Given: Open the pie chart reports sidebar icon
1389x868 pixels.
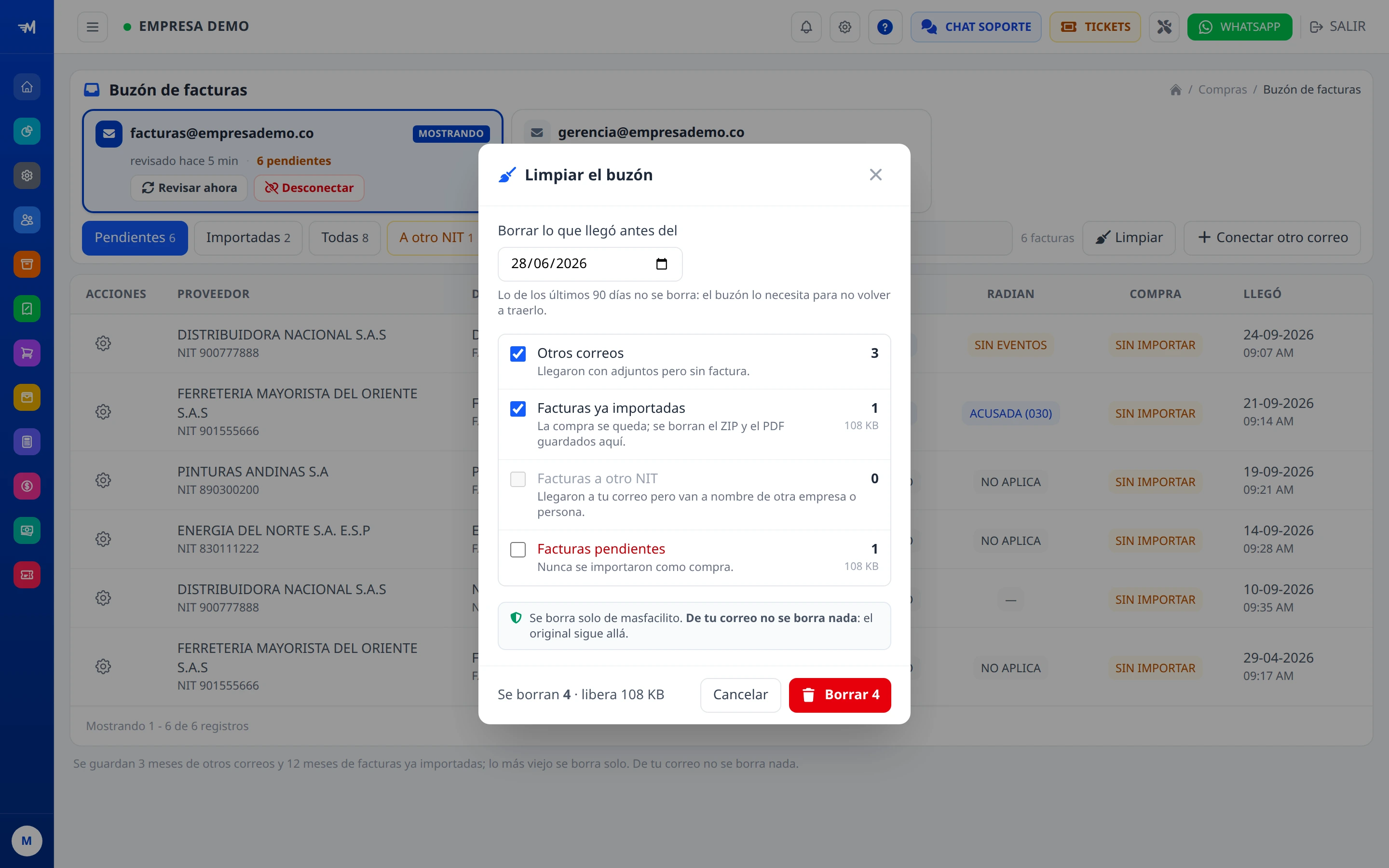Looking at the screenshot, I should [x=27, y=132].
